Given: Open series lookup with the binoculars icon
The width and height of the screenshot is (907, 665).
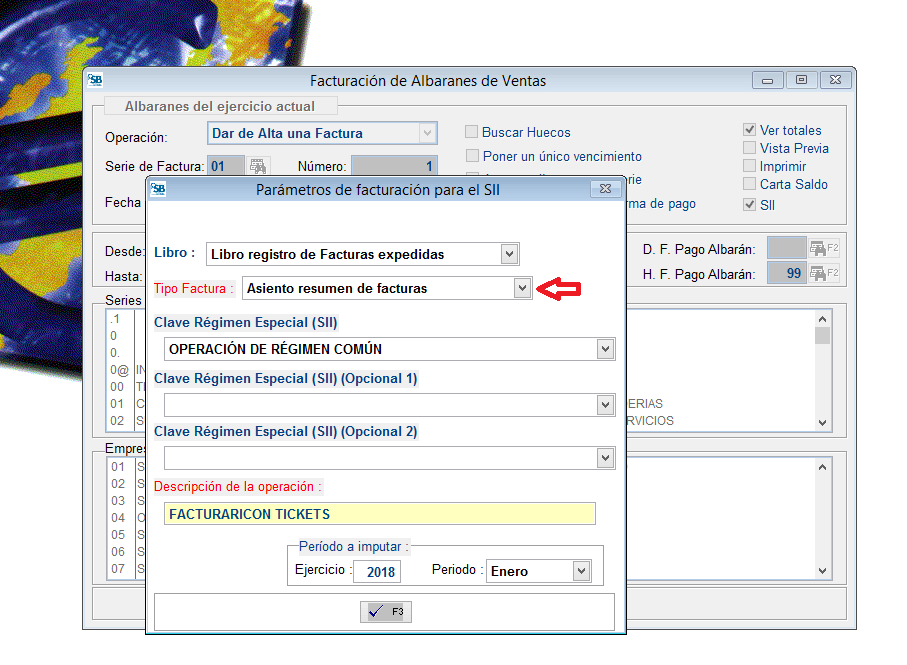Looking at the screenshot, I should coord(258,164).
